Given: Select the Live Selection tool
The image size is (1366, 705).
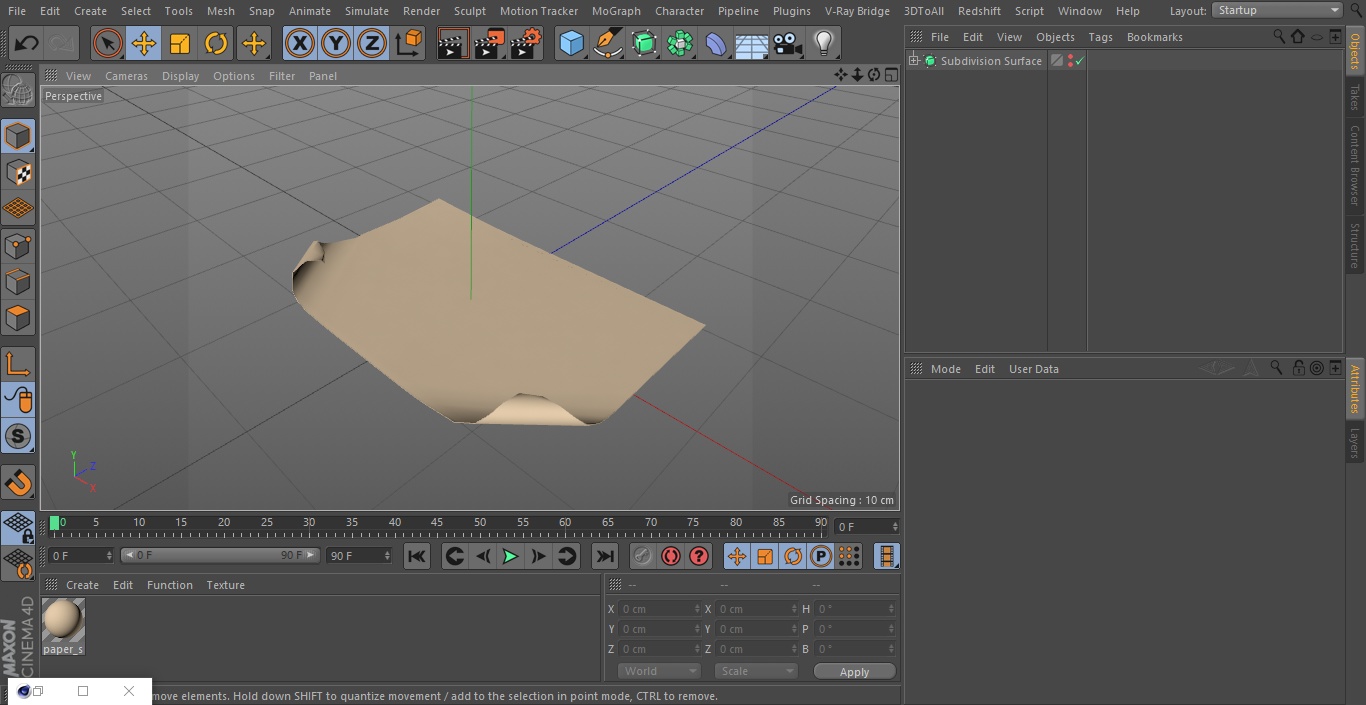Looking at the screenshot, I should [108, 44].
